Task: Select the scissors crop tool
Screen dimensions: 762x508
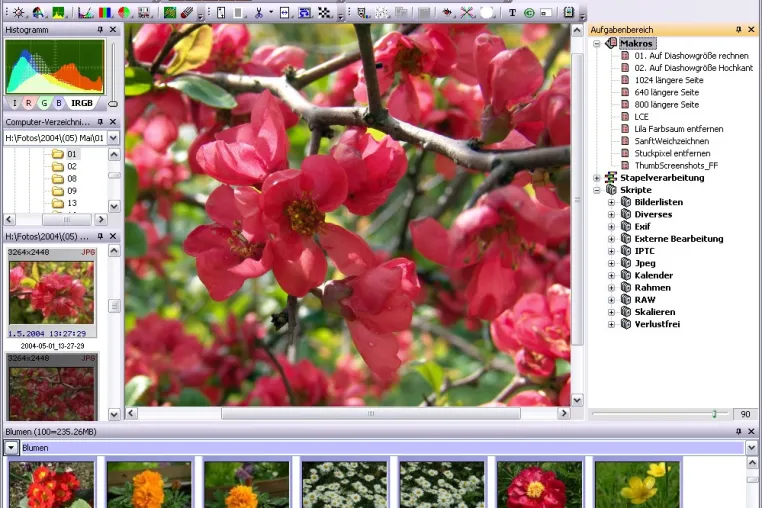Action: click(x=259, y=13)
